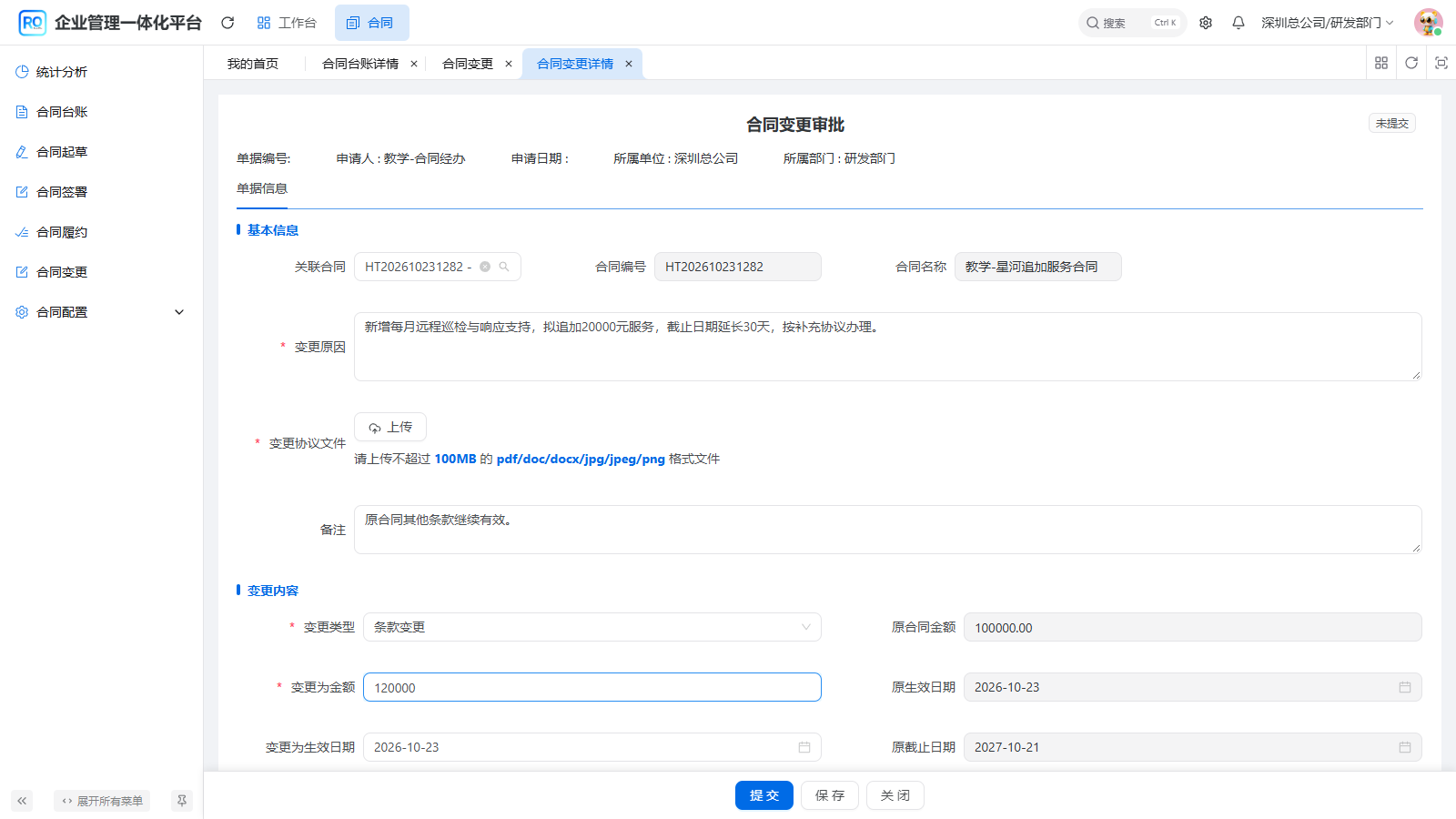The image size is (1456, 819).
Task: Click into the 变更为金额 input field
Action: (592, 687)
